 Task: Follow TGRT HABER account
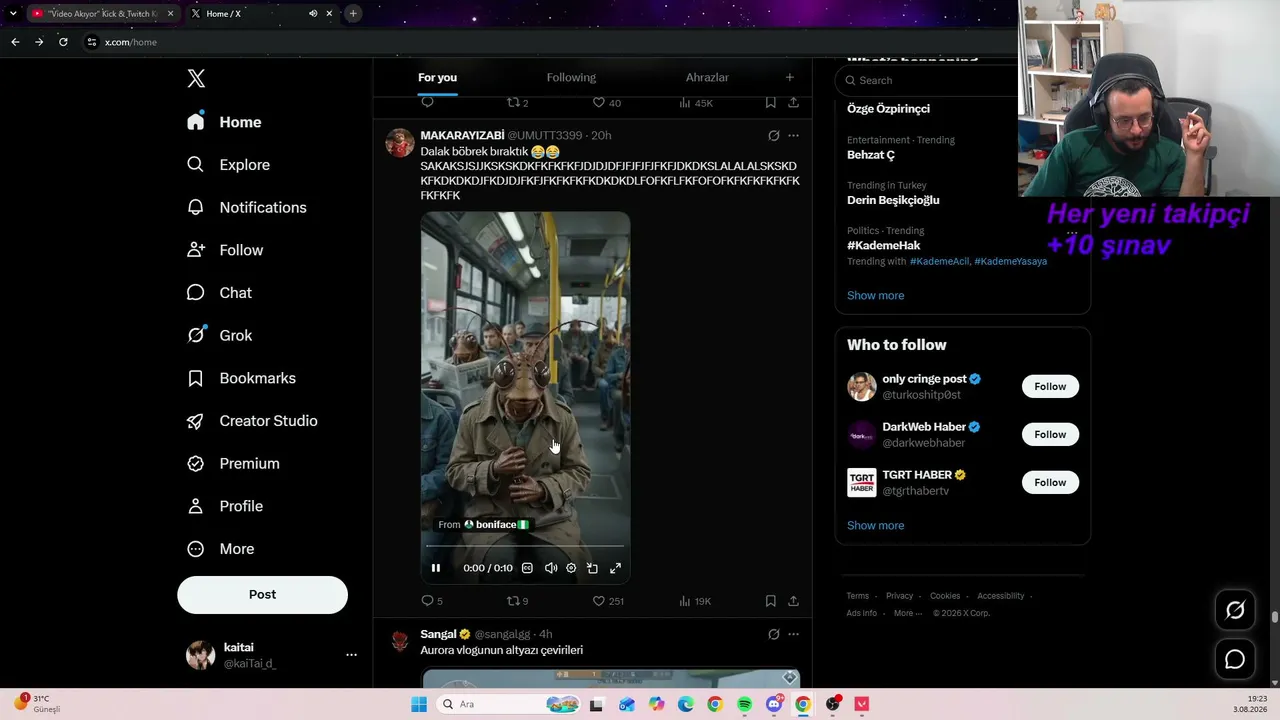point(1050,482)
